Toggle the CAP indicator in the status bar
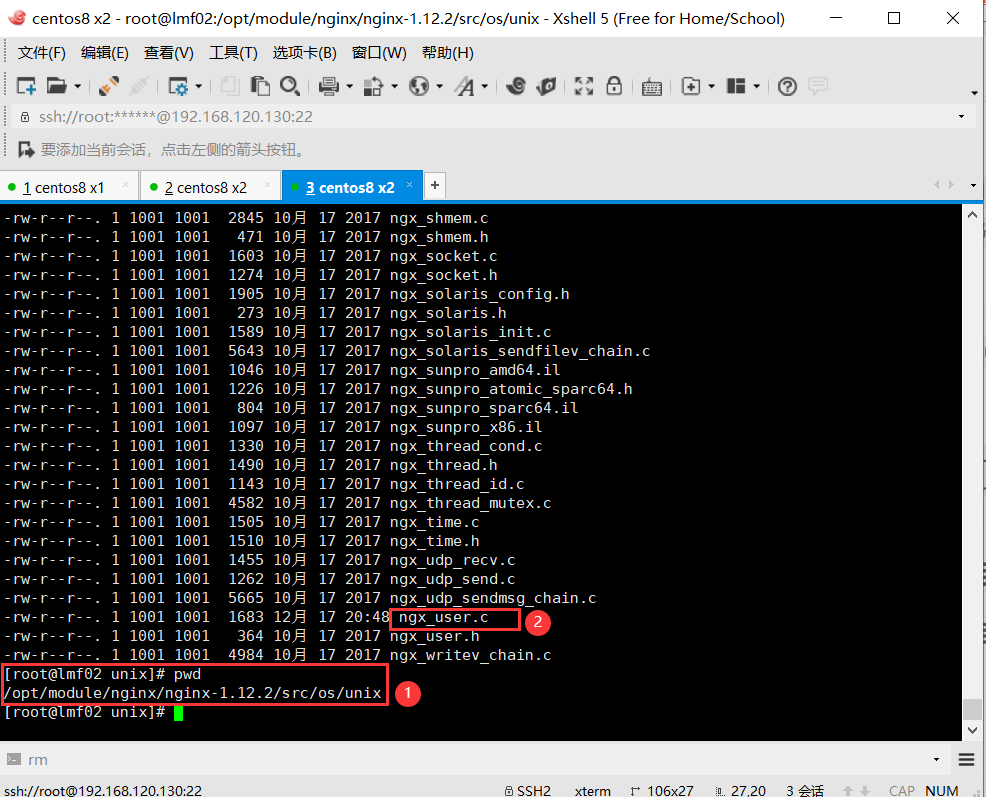This screenshot has height=797, width=986. coord(901,790)
